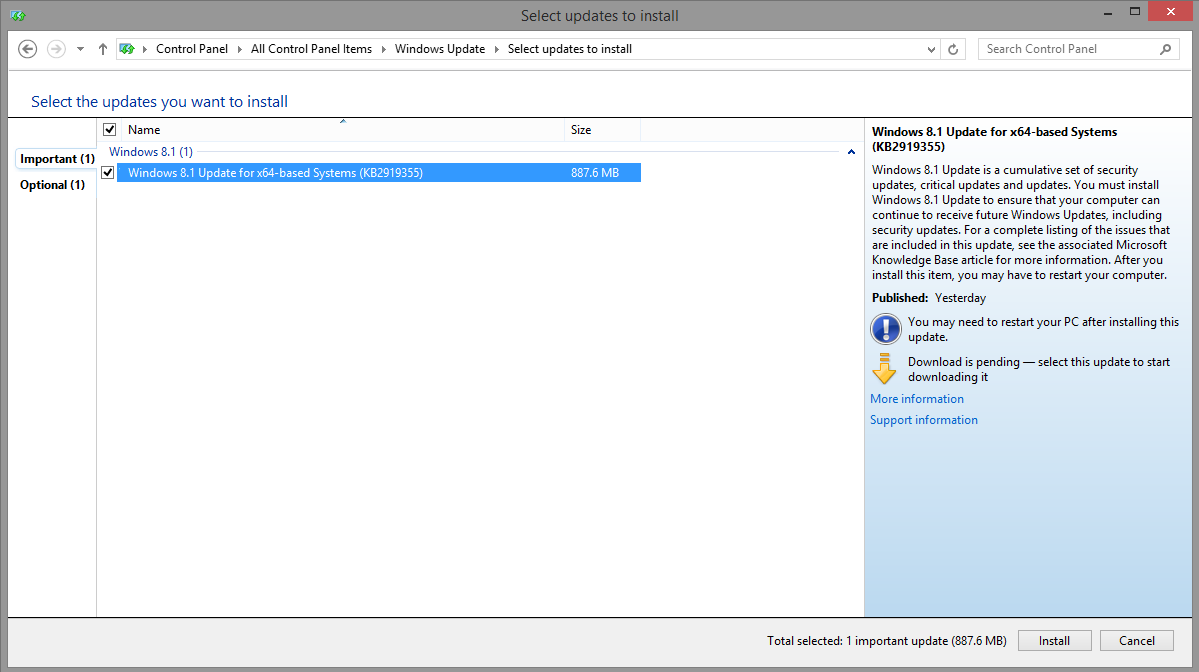Refresh the Select updates to install page

pyautogui.click(x=953, y=49)
